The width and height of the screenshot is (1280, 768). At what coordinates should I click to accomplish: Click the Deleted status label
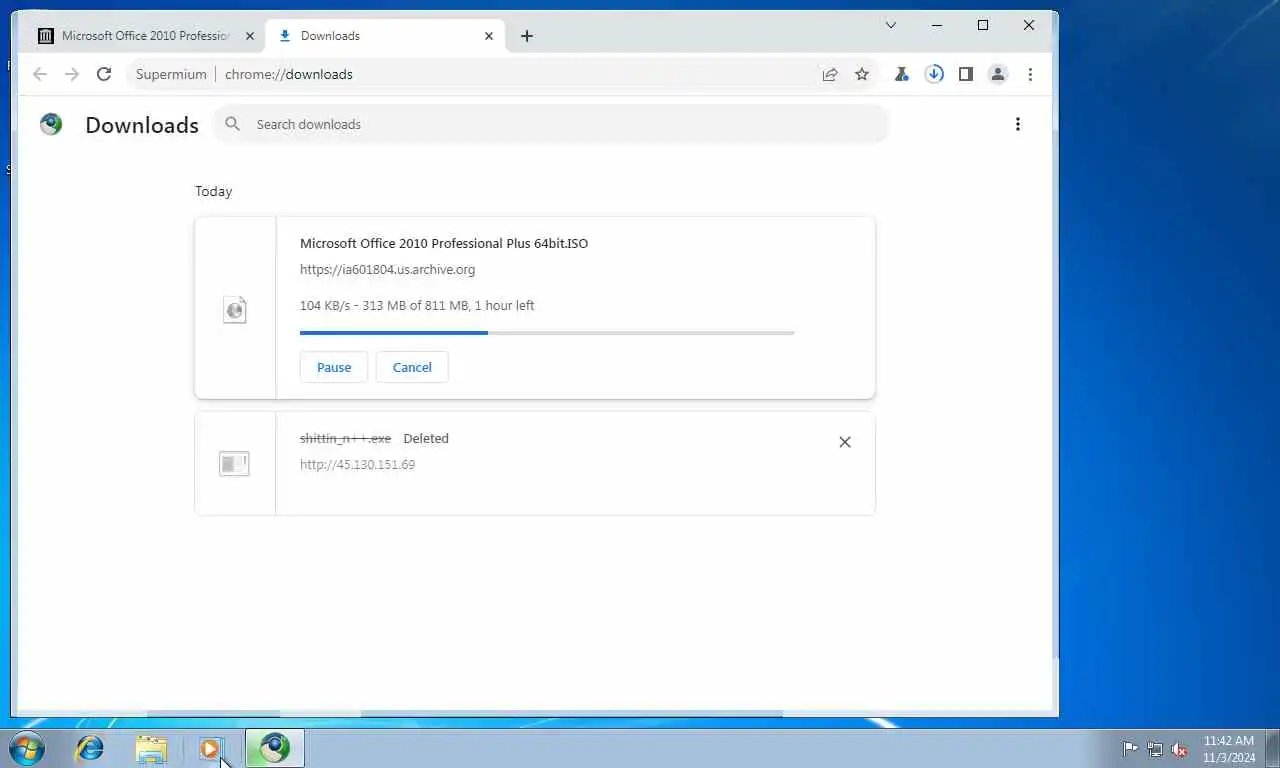point(426,438)
